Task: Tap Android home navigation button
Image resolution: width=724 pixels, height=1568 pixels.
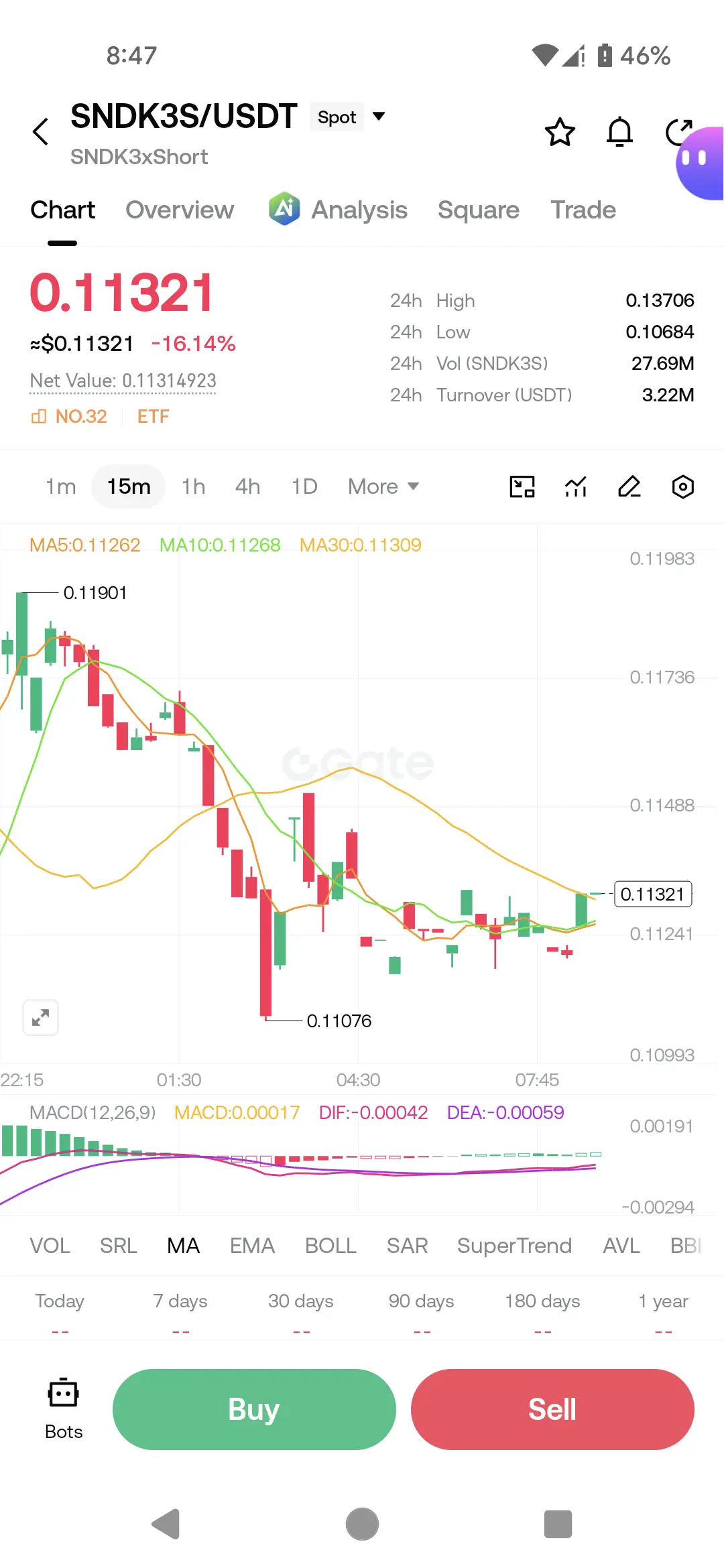Action: [362, 1524]
